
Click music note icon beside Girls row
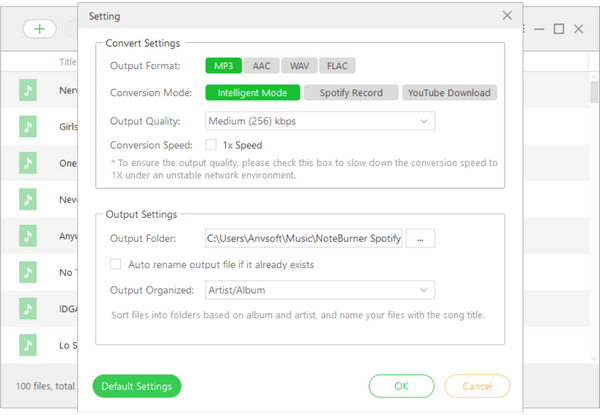click(28, 126)
